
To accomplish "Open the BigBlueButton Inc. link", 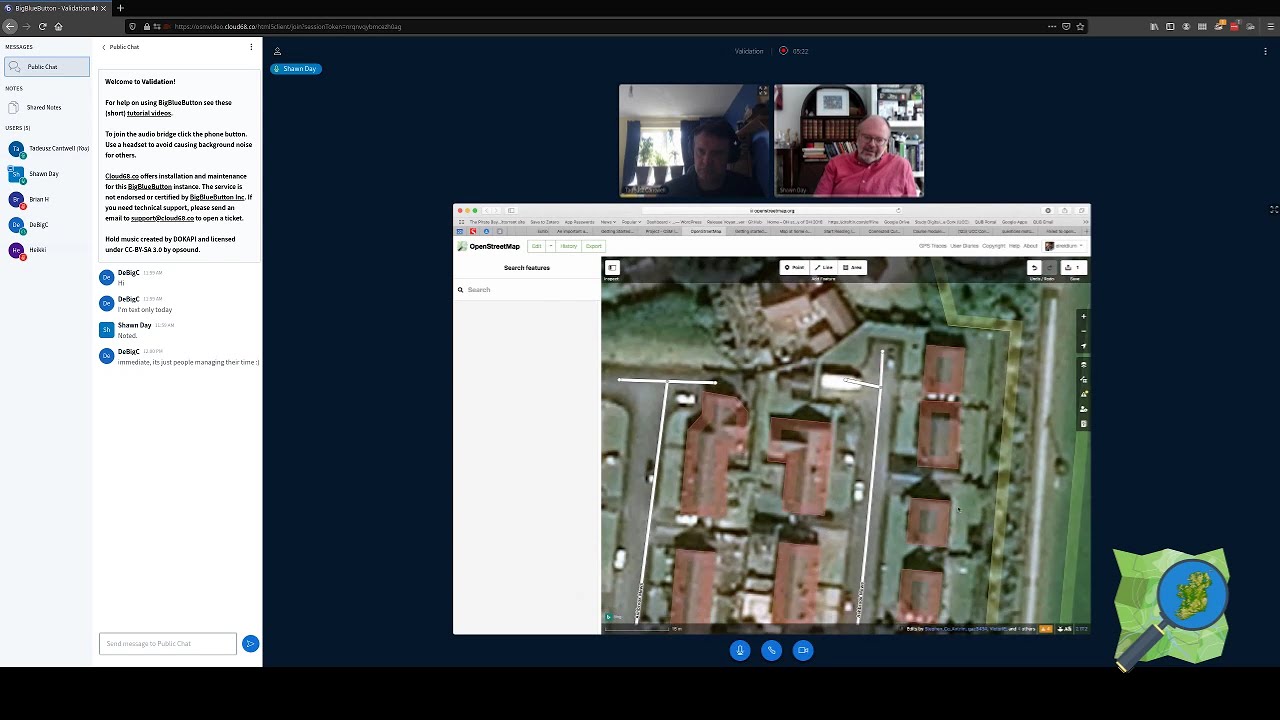I will coord(217,197).
